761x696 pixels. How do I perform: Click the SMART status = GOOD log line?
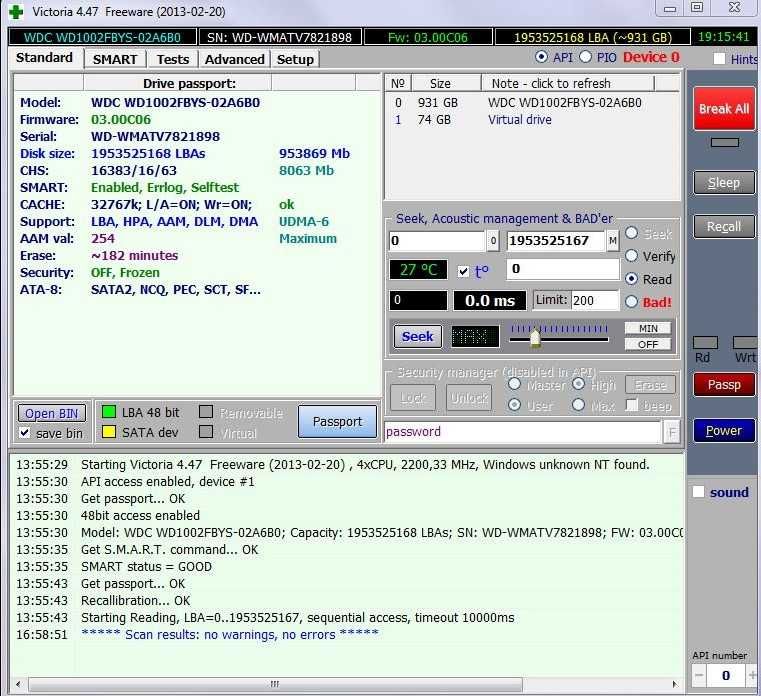tap(147, 566)
